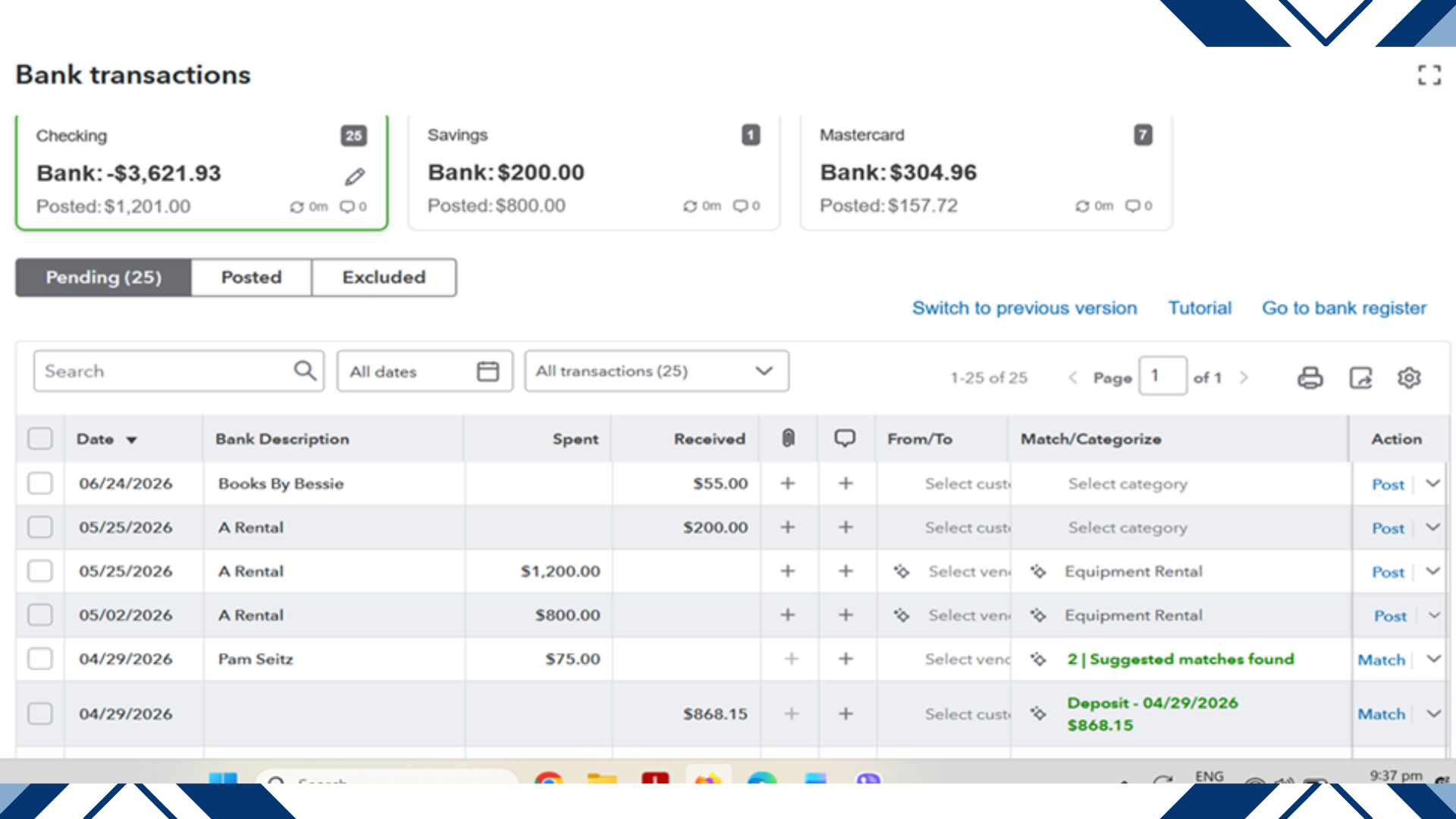Open table settings gear icon
The height and width of the screenshot is (819, 1456).
pyautogui.click(x=1409, y=377)
